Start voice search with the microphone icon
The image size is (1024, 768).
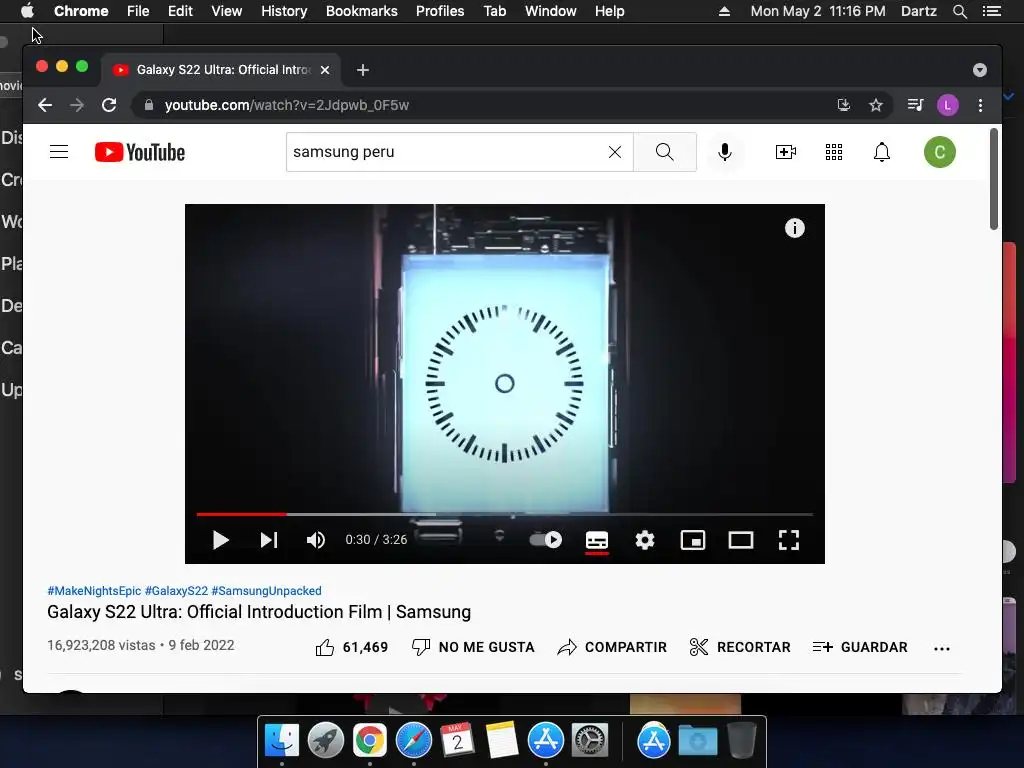point(724,152)
